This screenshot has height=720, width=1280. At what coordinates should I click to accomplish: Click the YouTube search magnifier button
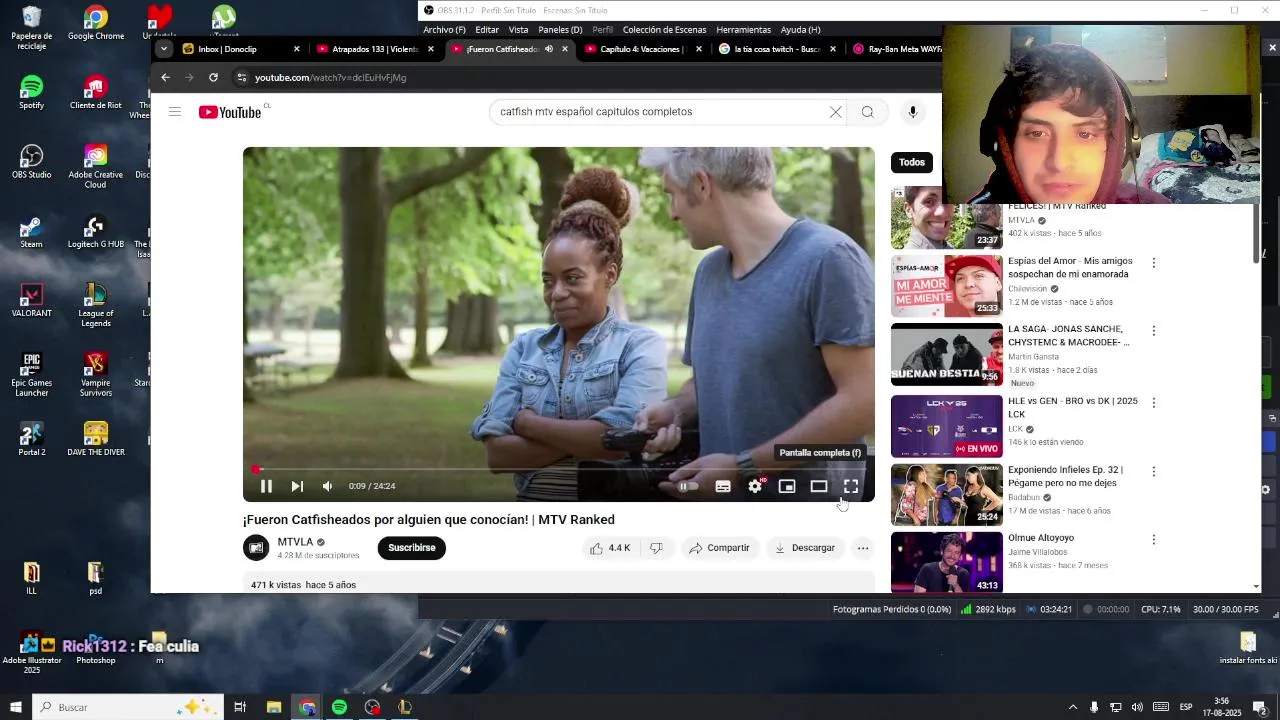tap(868, 112)
